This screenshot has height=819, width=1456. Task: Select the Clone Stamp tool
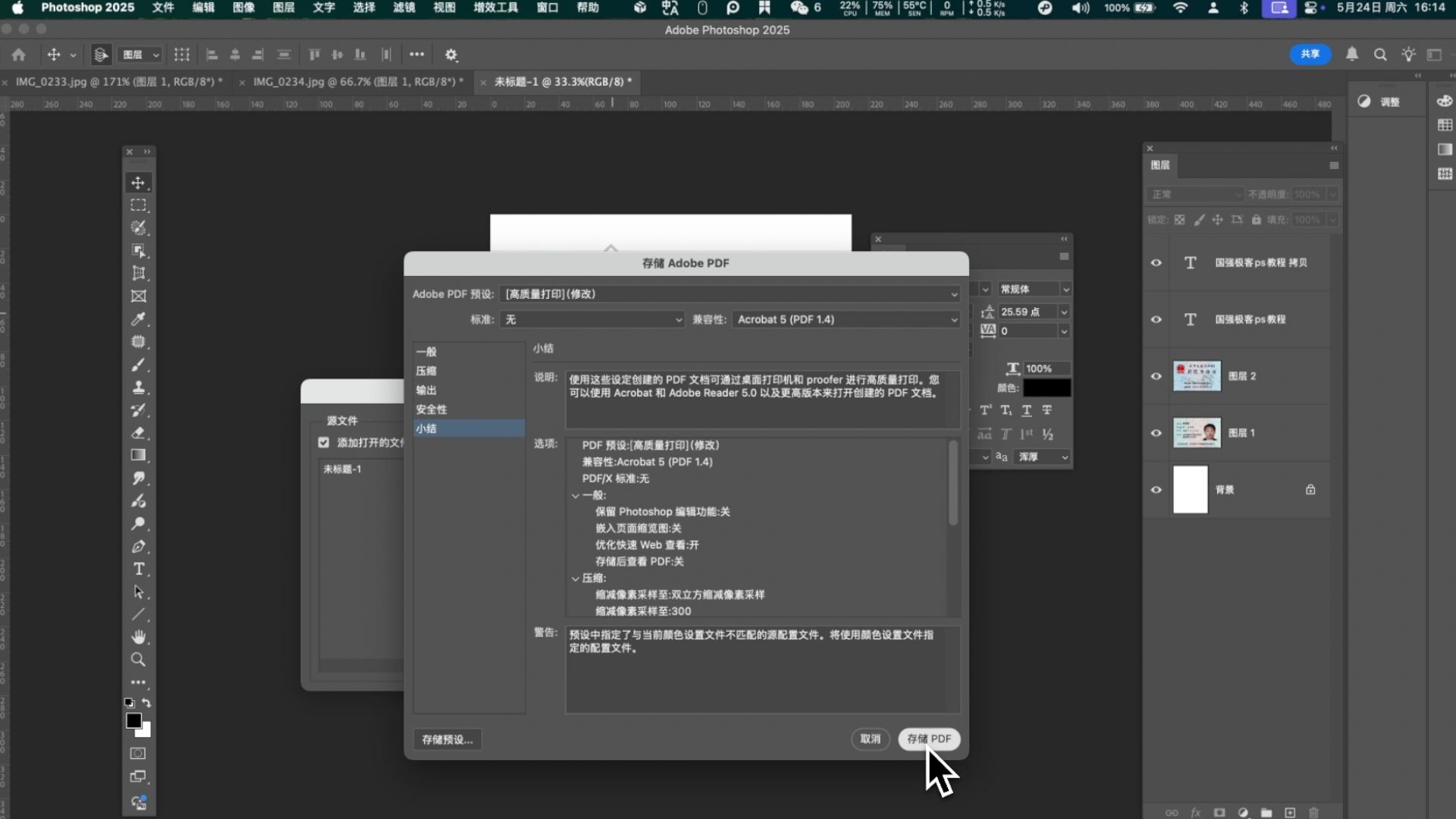click(138, 388)
